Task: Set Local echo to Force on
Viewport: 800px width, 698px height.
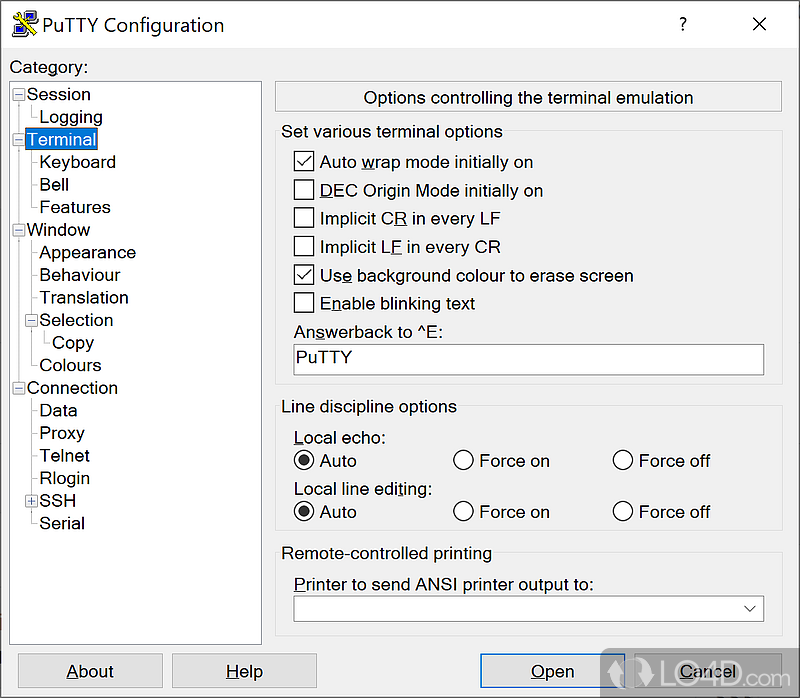Action: tap(463, 461)
